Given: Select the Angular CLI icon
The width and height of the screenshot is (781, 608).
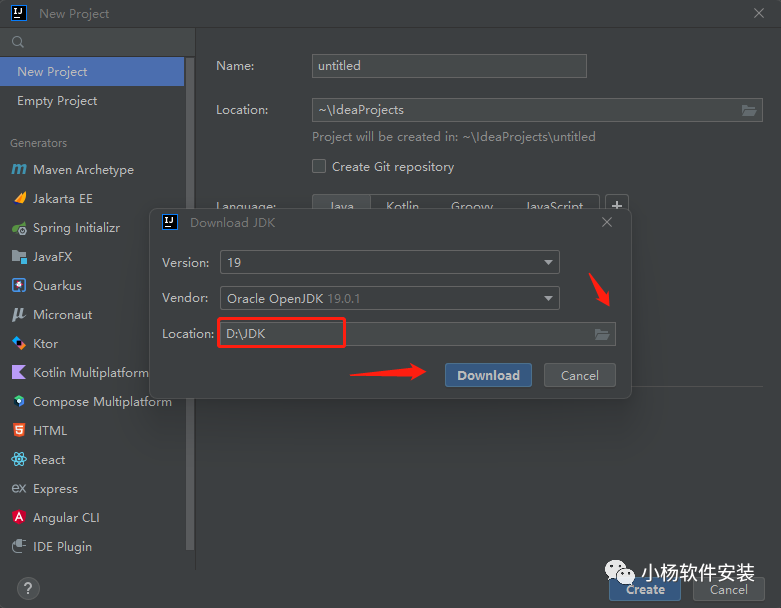Looking at the screenshot, I should point(18,518).
